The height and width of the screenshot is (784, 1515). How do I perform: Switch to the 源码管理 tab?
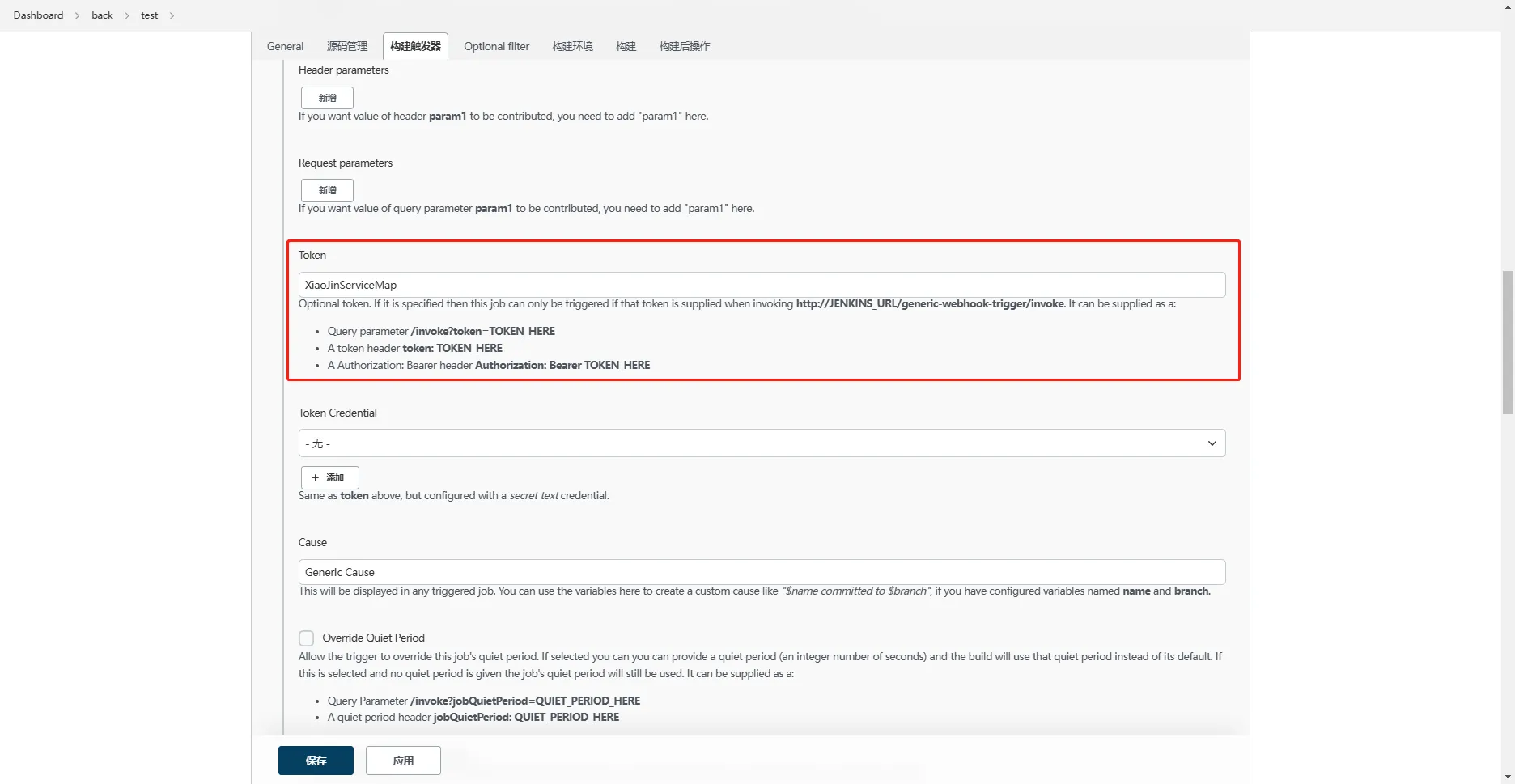(x=346, y=46)
